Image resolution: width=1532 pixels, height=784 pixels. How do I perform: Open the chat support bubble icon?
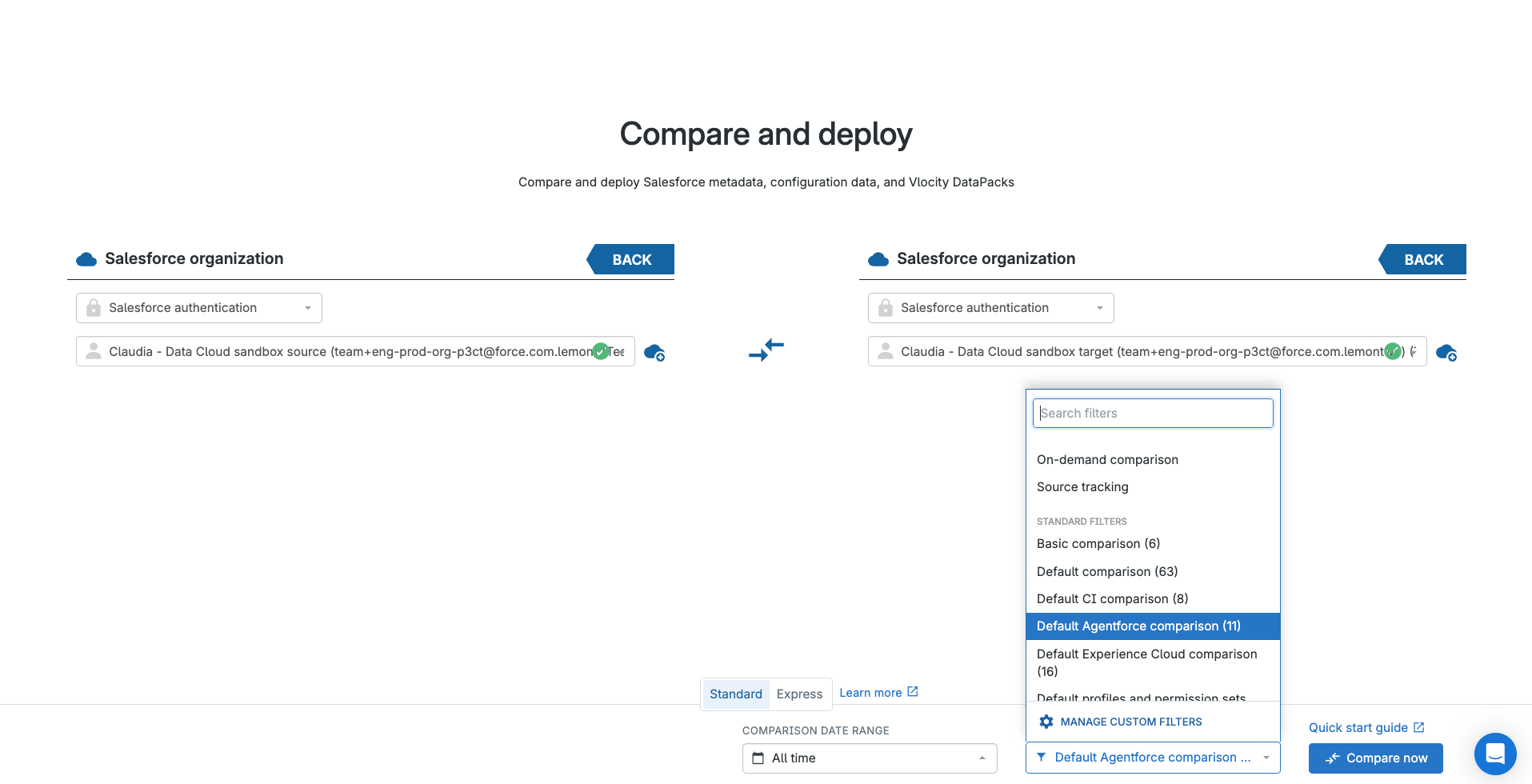click(1495, 754)
